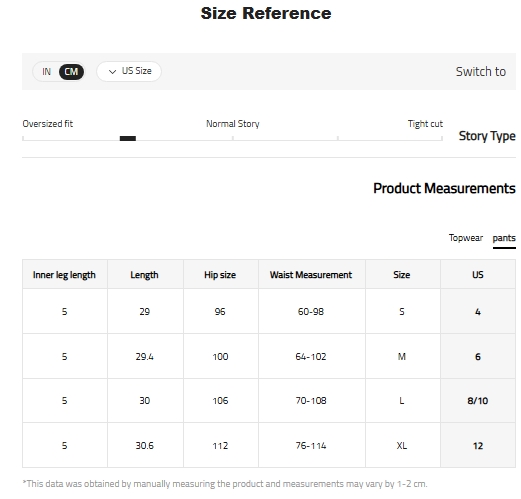The width and height of the screenshot is (521, 499).
Task: Click the M size cell
Action: point(402,356)
